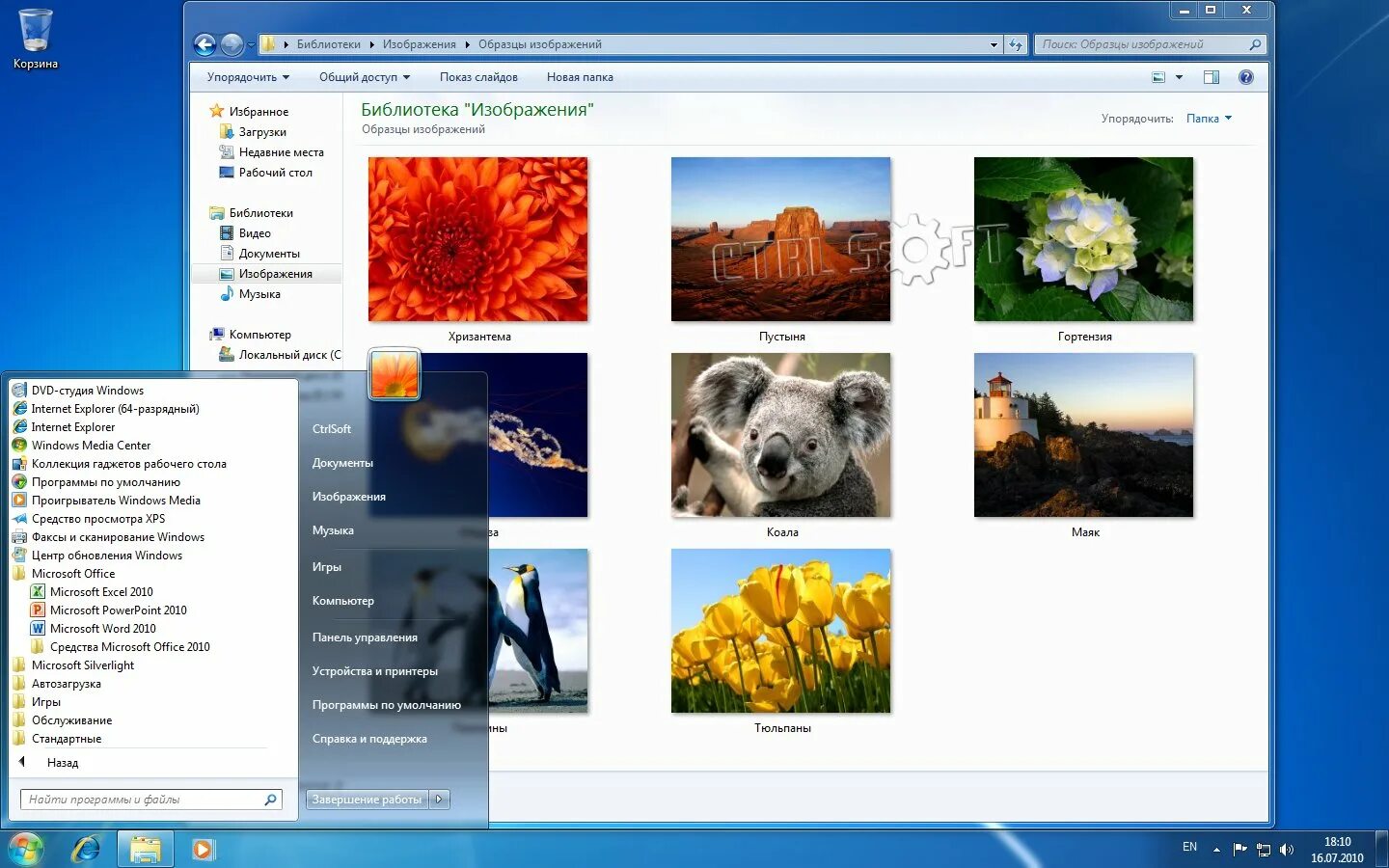This screenshot has height=868, width=1389.
Task: Select the Хризантема image thumbnail
Action: click(478, 239)
